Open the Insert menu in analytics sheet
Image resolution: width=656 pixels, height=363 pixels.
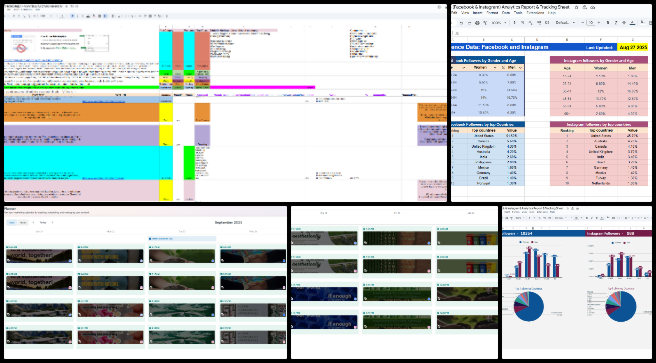click(x=477, y=13)
